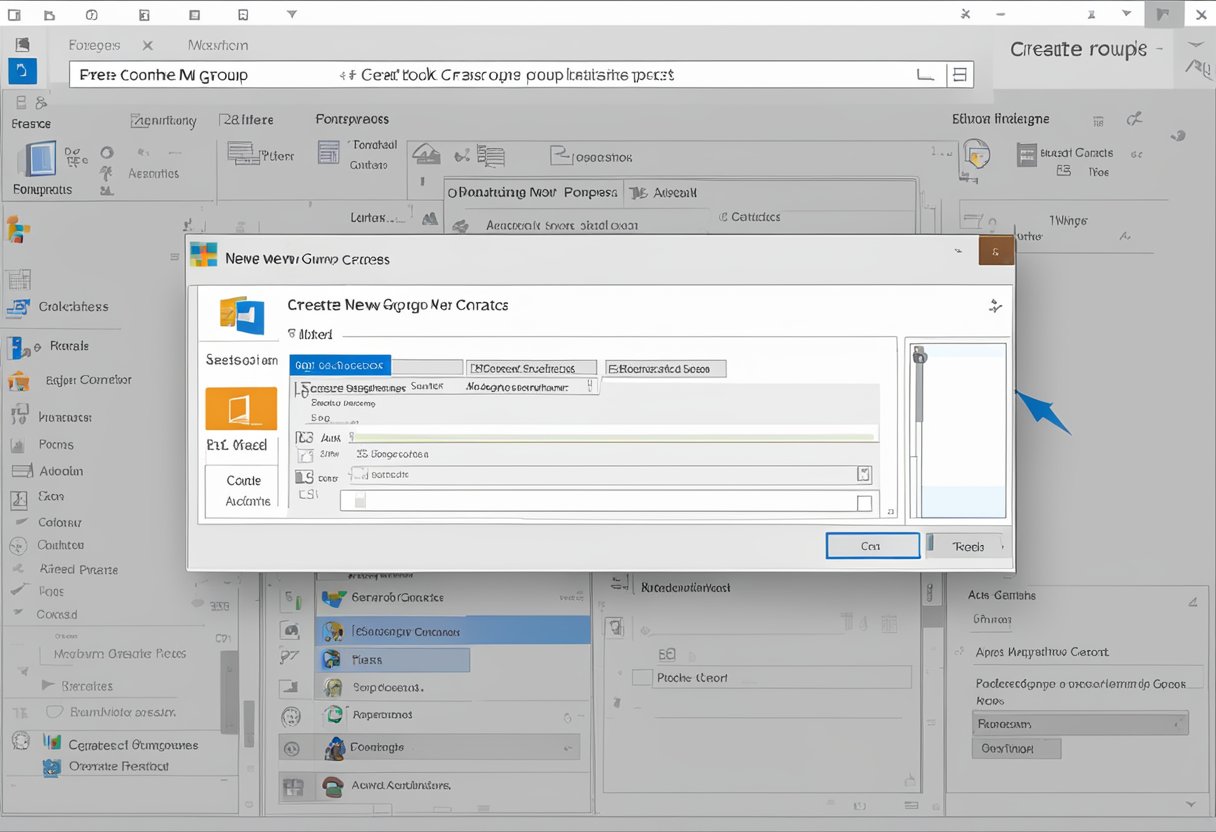Tick the checkbox at right end of bottom dialog field
This screenshot has width=1216, height=832.
point(864,504)
